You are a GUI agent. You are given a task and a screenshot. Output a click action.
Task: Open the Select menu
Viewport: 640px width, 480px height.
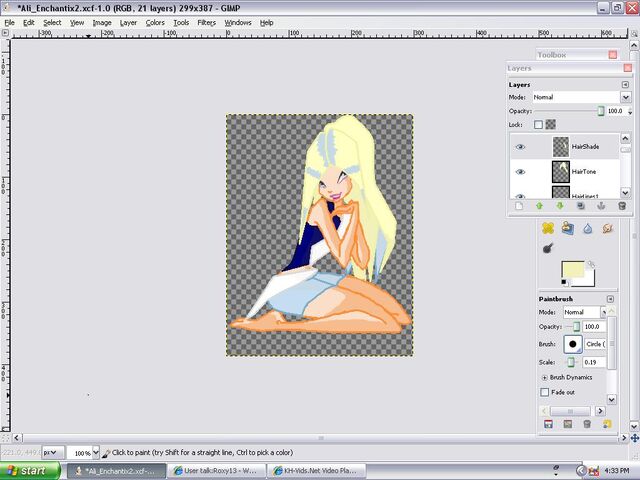point(52,23)
